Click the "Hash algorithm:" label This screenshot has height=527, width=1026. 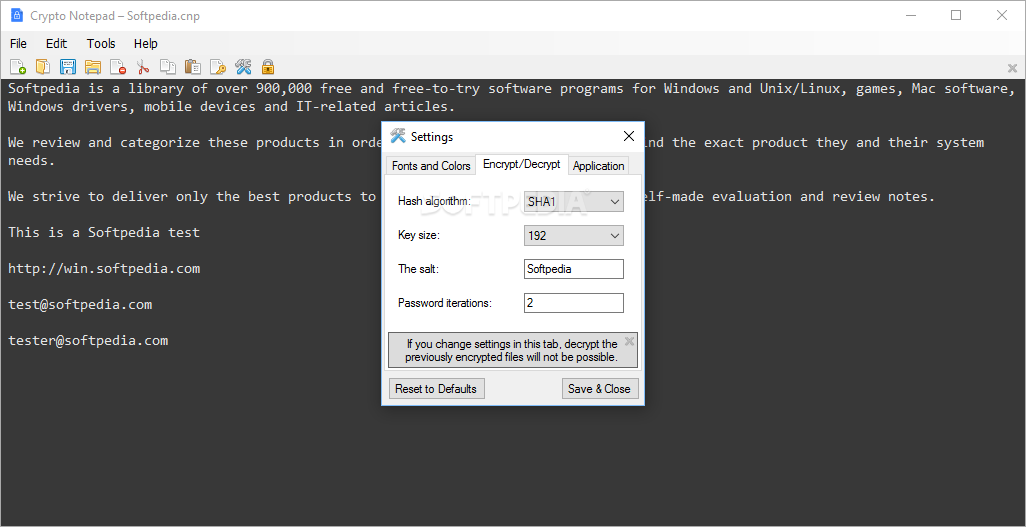point(434,201)
